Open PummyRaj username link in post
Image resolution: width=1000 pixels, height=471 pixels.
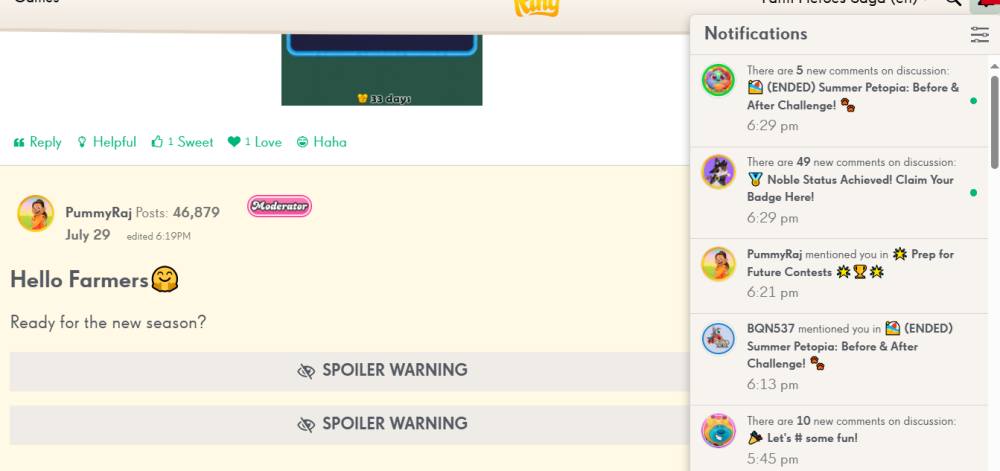point(98,212)
